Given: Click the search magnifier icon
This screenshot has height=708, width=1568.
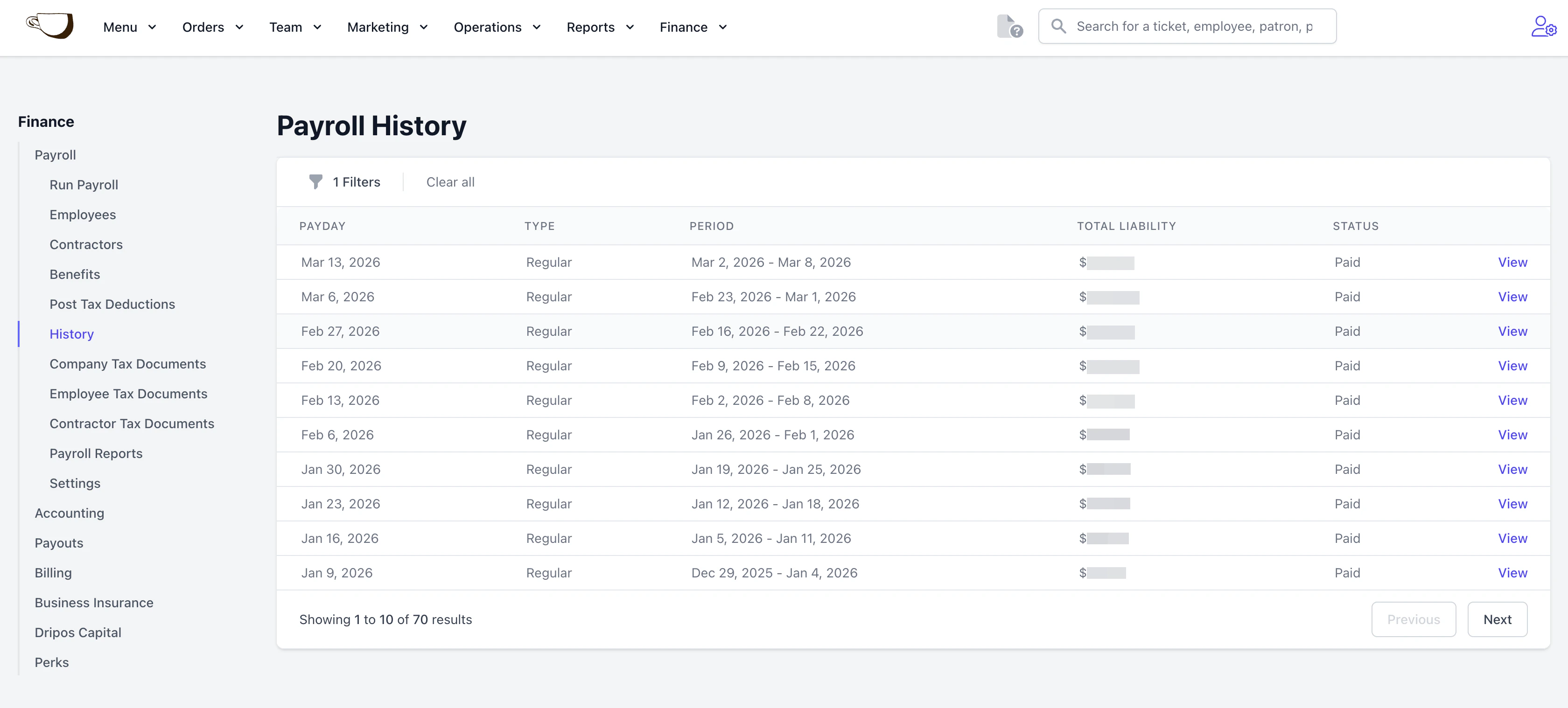Looking at the screenshot, I should pyautogui.click(x=1058, y=26).
